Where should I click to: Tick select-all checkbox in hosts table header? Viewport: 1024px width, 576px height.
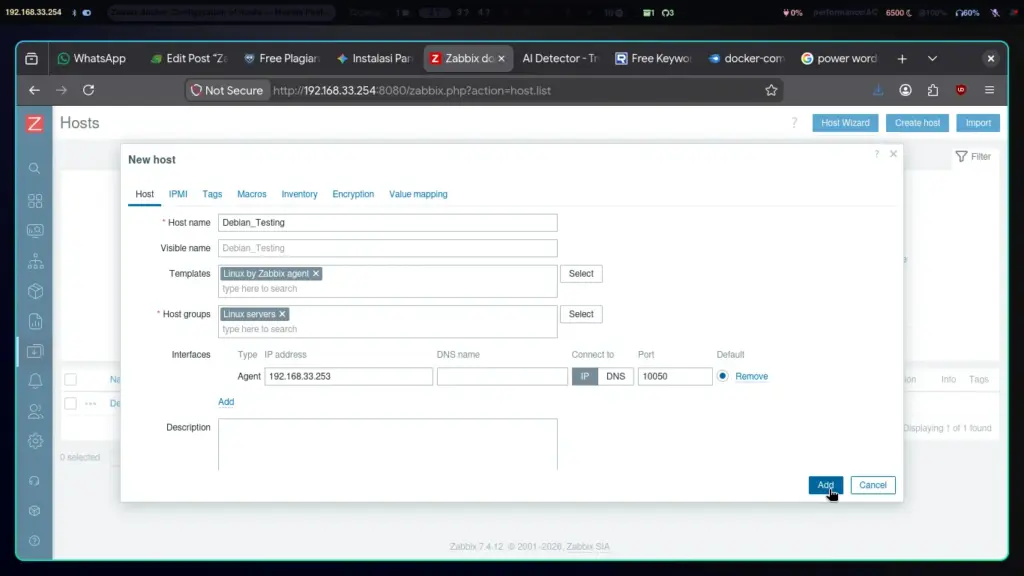(71, 379)
